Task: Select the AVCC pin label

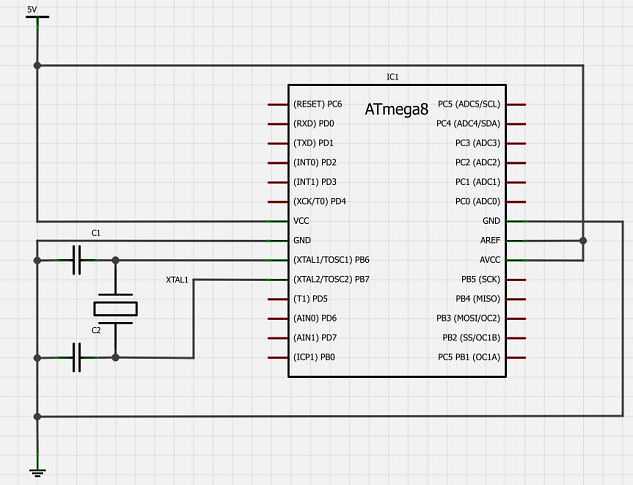Action: tap(490, 260)
